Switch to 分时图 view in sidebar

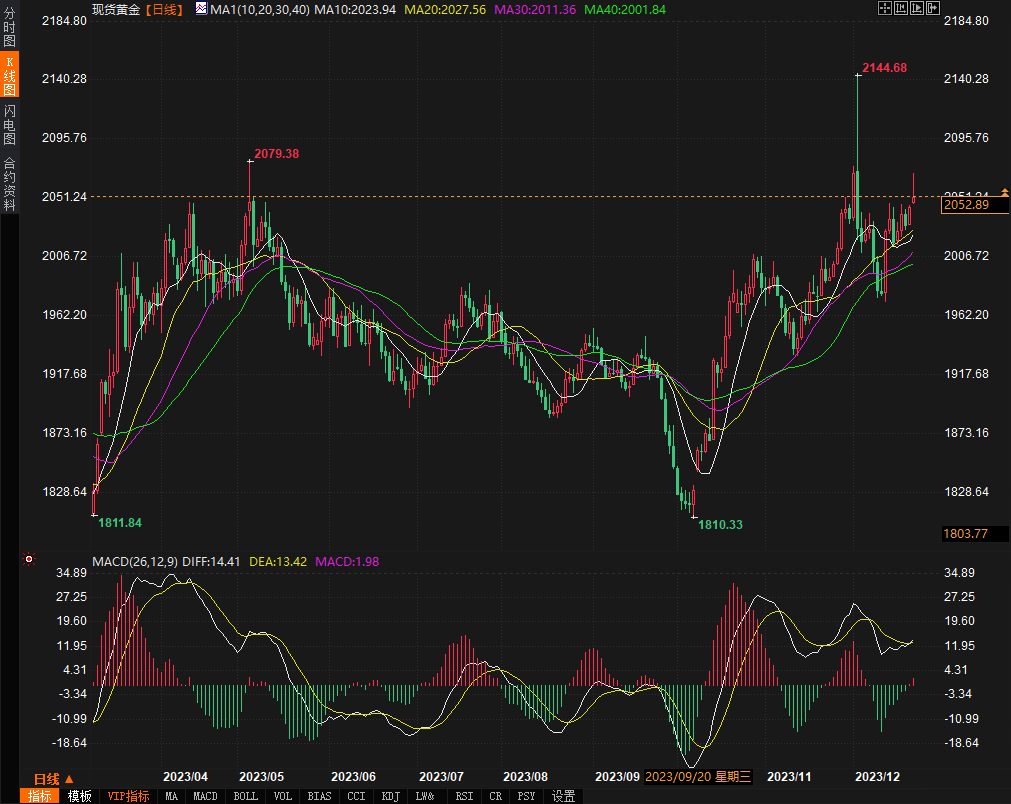9,29
